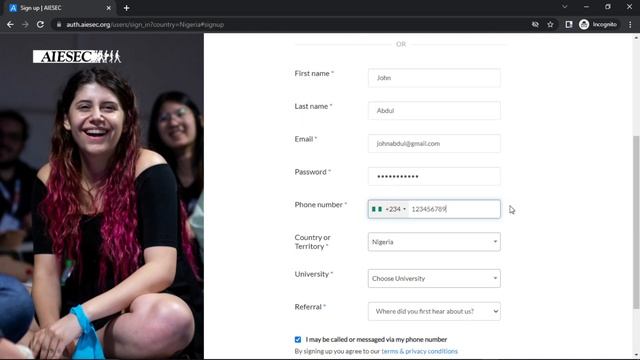This screenshot has width=640, height=360.
Task: Close the Sign up | AIESEC tab
Action: coord(109,8)
